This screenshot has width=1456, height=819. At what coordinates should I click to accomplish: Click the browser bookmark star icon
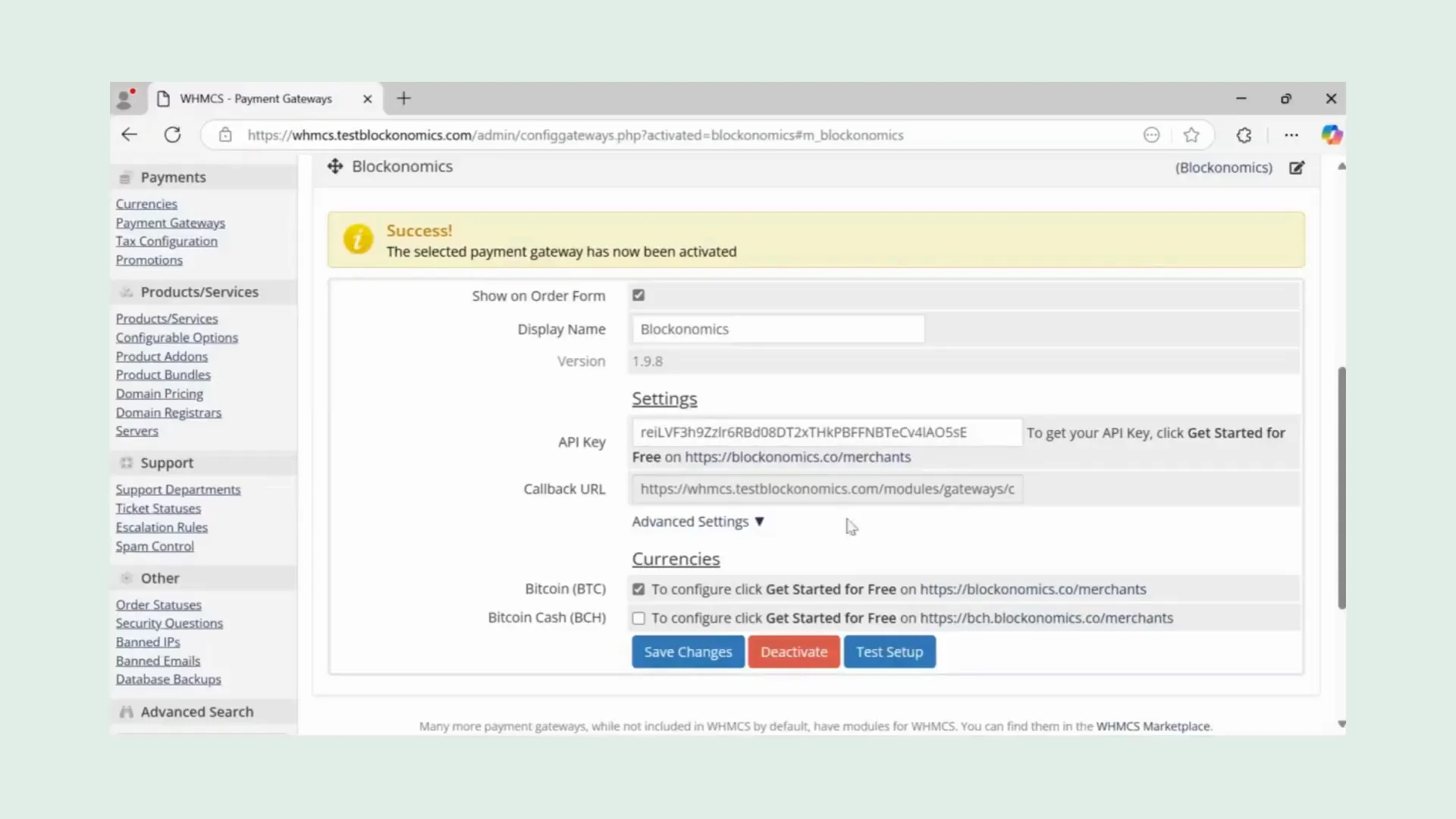[1192, 135]
